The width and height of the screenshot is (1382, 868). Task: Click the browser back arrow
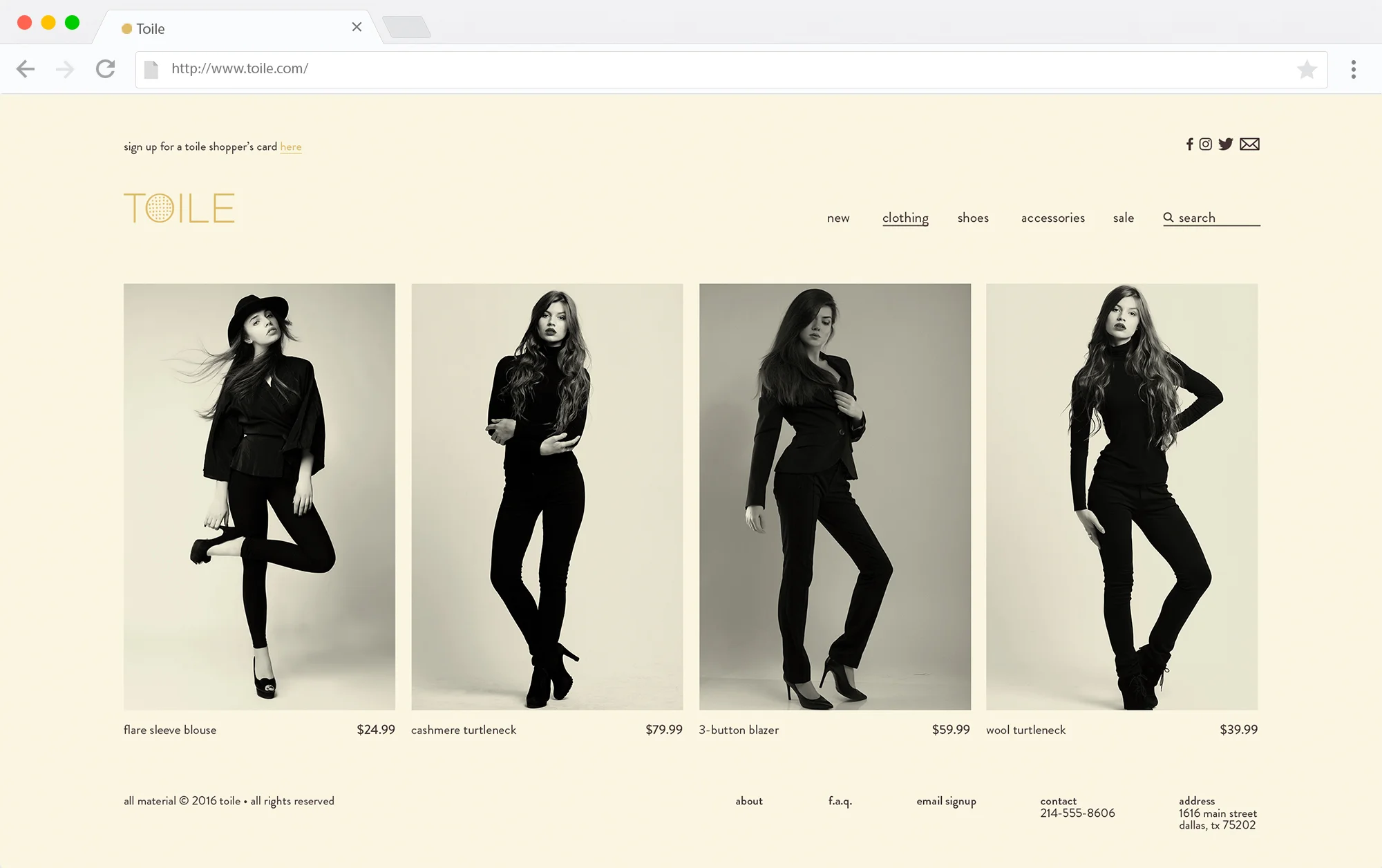(x=26, y=68)
